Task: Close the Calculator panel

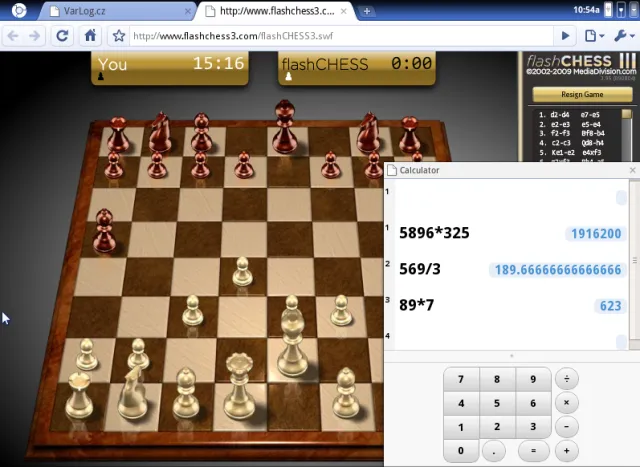Action: pos(633,170)
